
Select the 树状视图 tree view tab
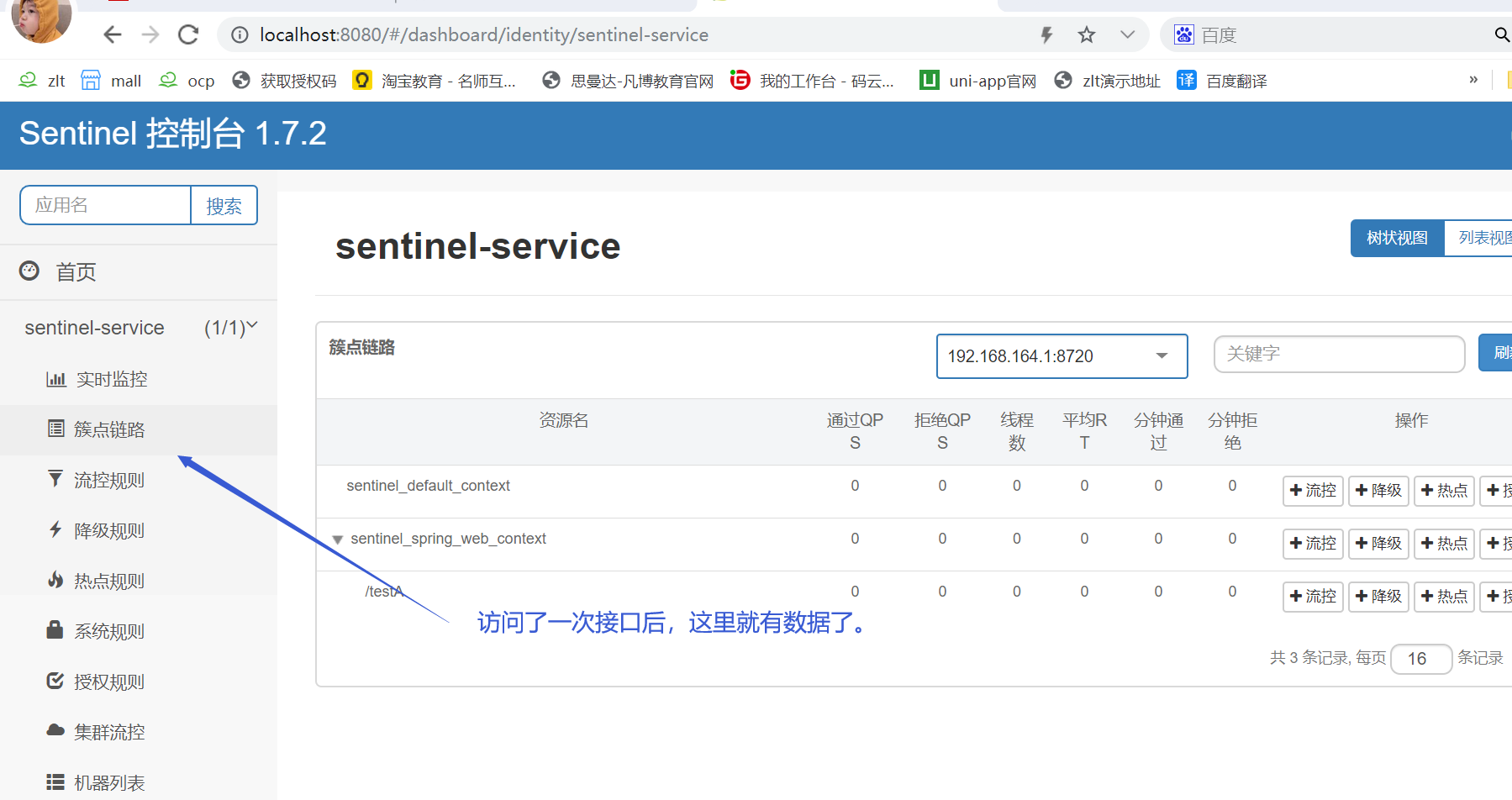point(1397,238)
